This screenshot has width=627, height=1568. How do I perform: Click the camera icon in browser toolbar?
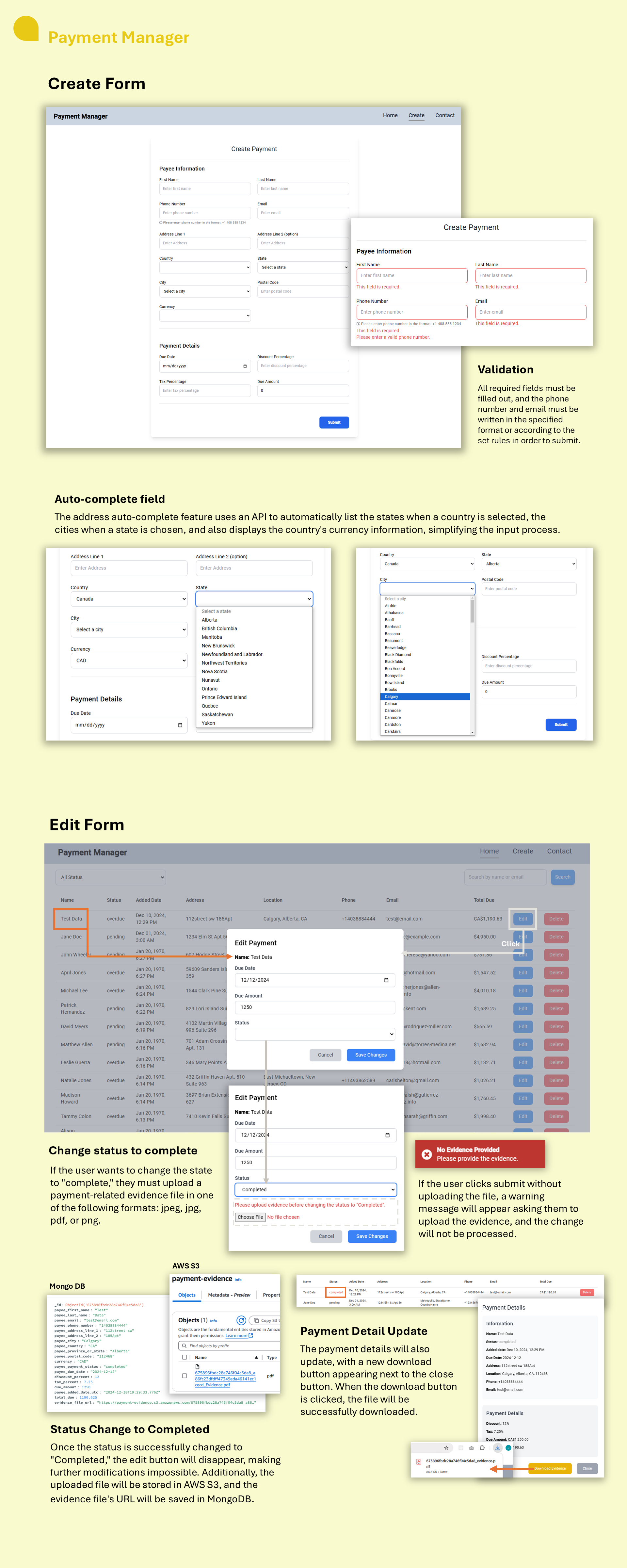[x=471, y=1448]
